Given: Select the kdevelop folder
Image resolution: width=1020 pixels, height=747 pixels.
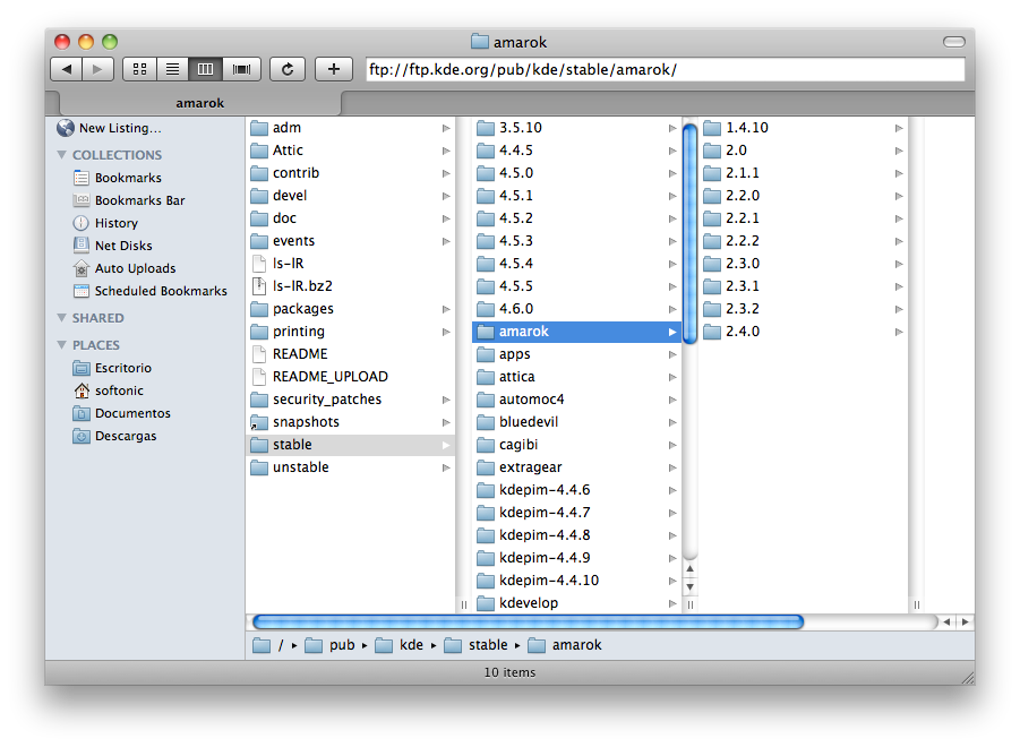Looking at the screenshot, I should pyautogui.click(x=576, y=603).
